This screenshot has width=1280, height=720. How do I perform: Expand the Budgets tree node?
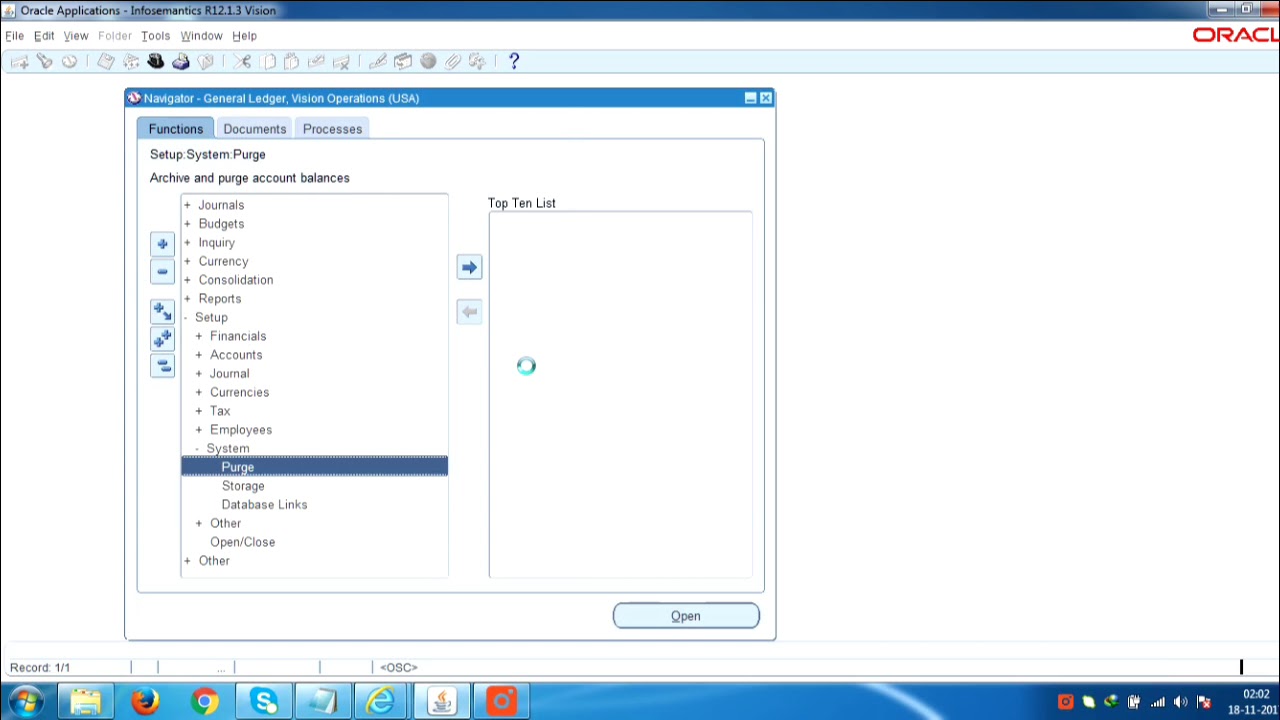187,224
